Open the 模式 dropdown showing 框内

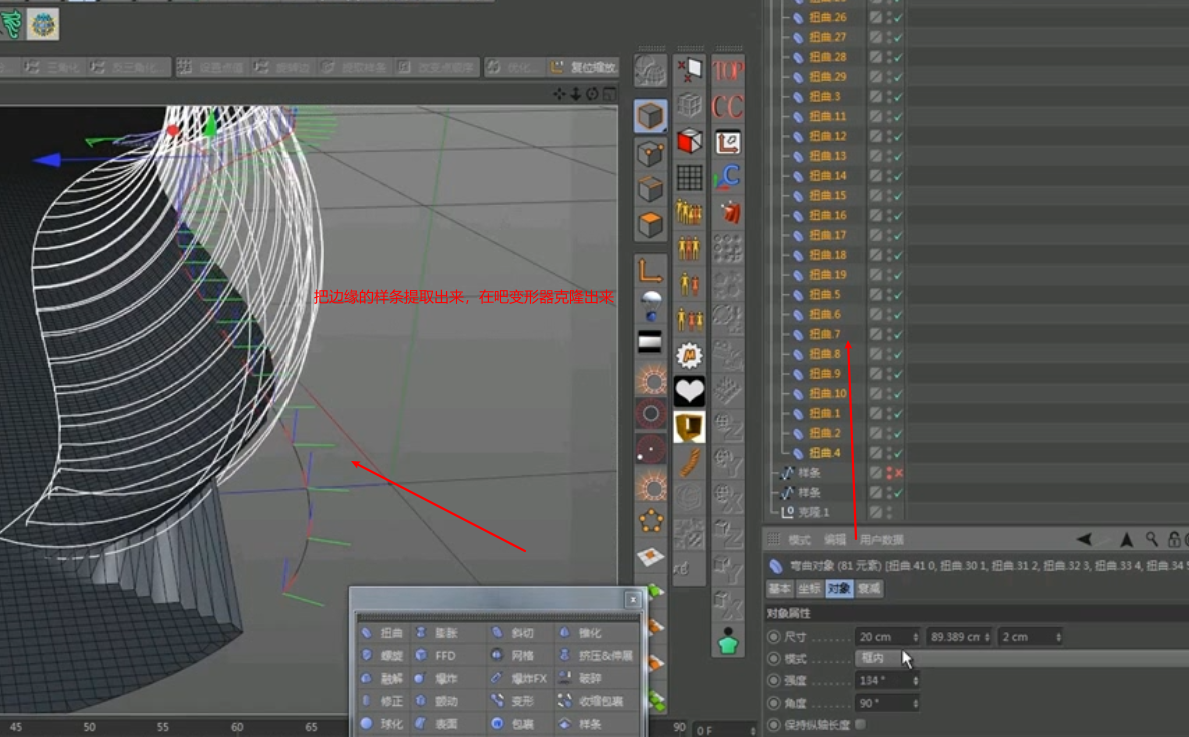tap(1021, 658)
